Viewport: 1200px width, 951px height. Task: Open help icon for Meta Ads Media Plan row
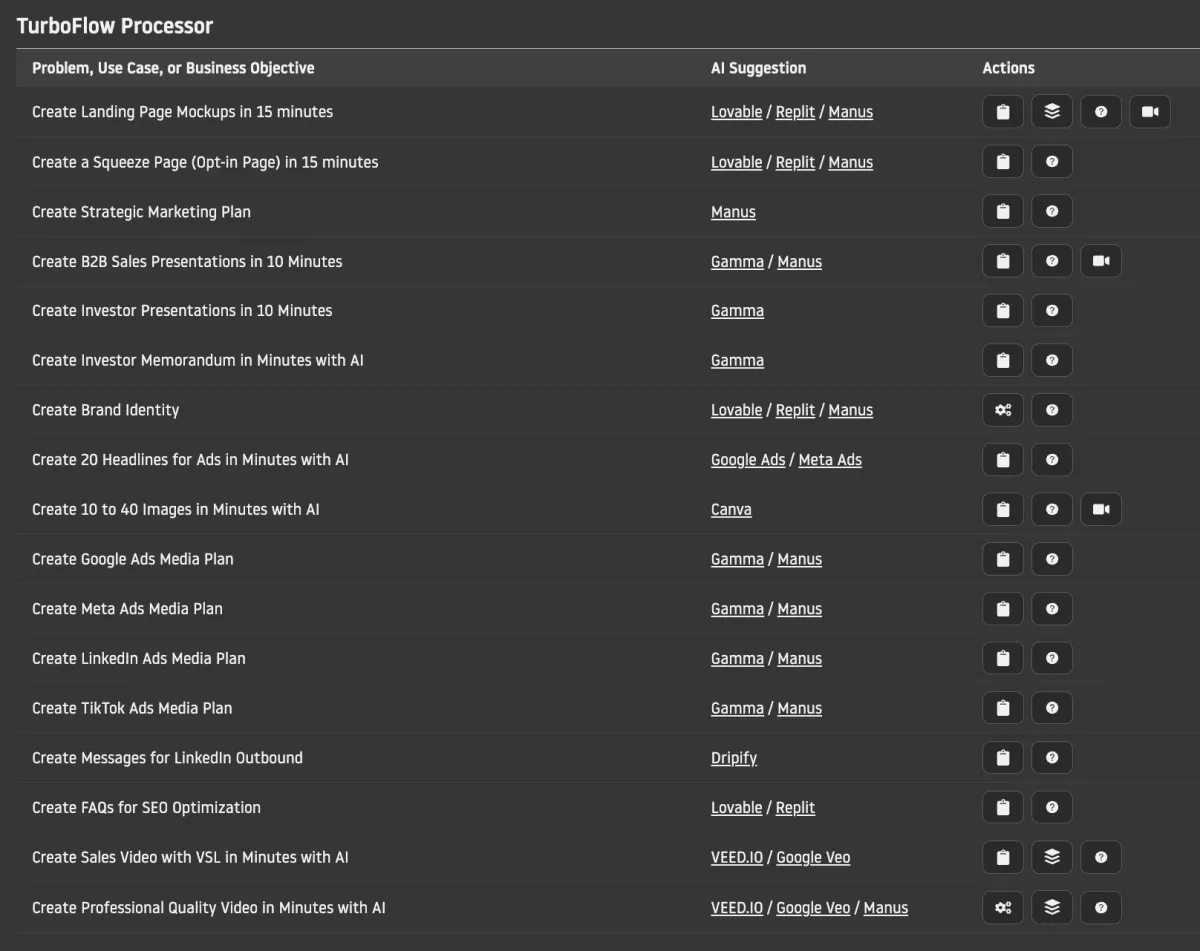click(x=1052, y=609)
